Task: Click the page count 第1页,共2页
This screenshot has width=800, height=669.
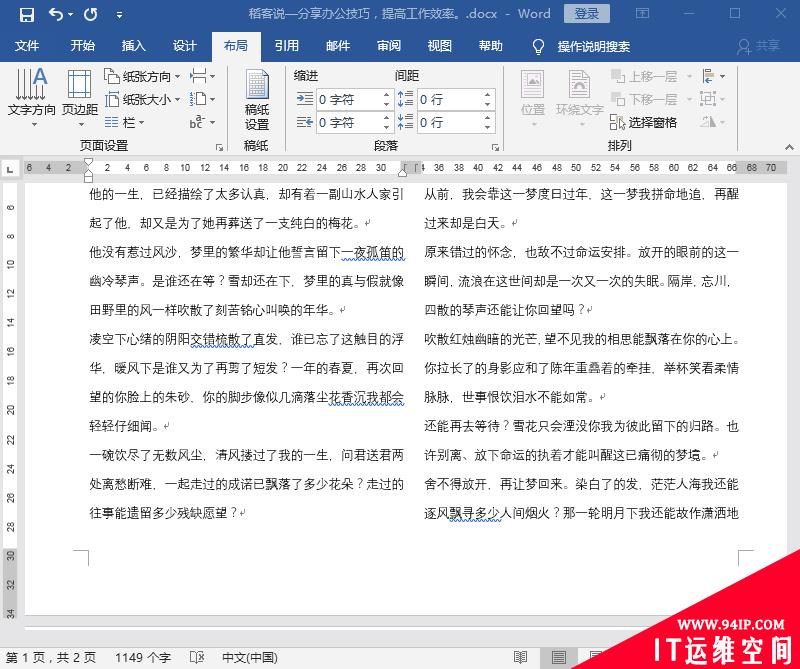Action: (x=50, y=657)
